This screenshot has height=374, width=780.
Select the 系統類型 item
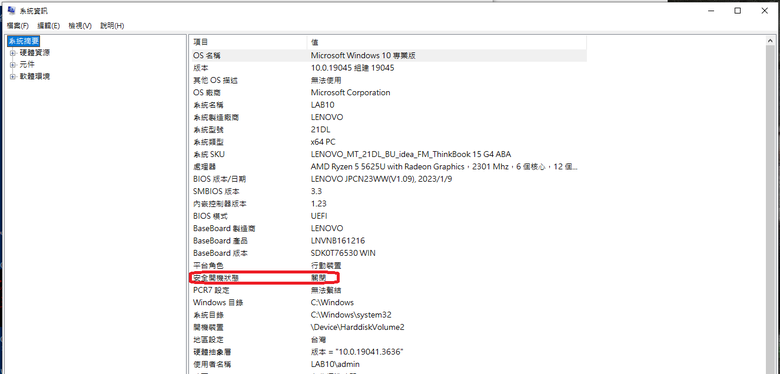coord(208,142)
